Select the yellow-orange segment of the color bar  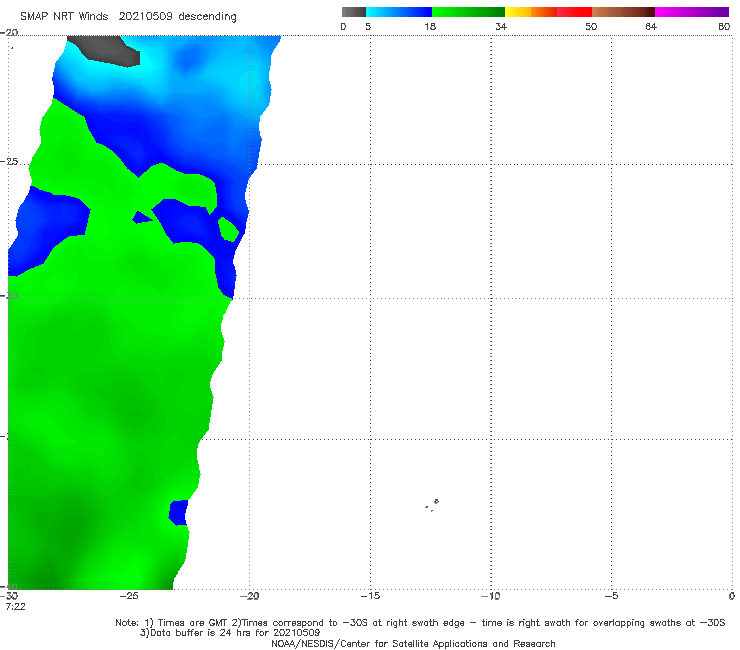click(x=530, y=12)
